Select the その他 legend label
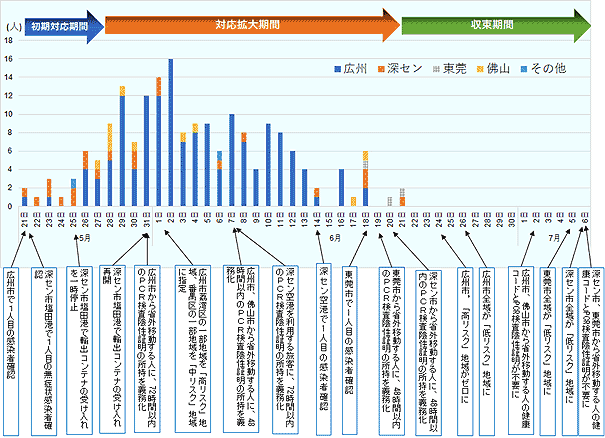 [x=548, y=69]
